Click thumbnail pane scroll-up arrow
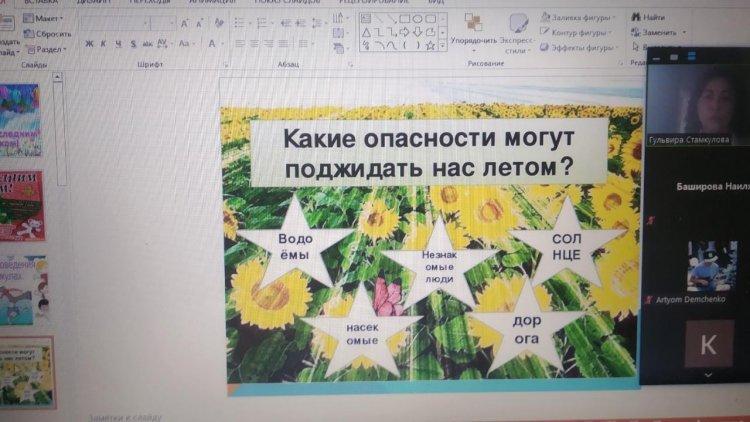Image resolution: width=750 pixels, height=422 pixels. click(57, 77)
